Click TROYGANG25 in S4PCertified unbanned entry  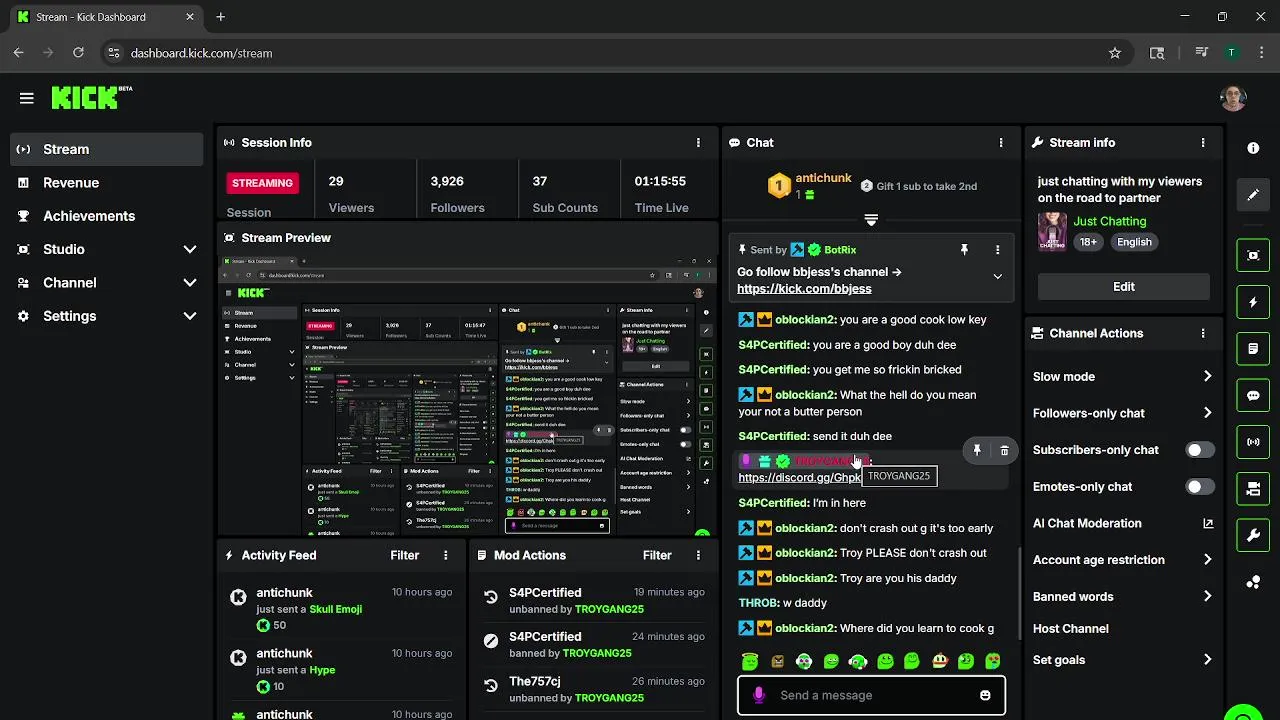click(609, 609)
